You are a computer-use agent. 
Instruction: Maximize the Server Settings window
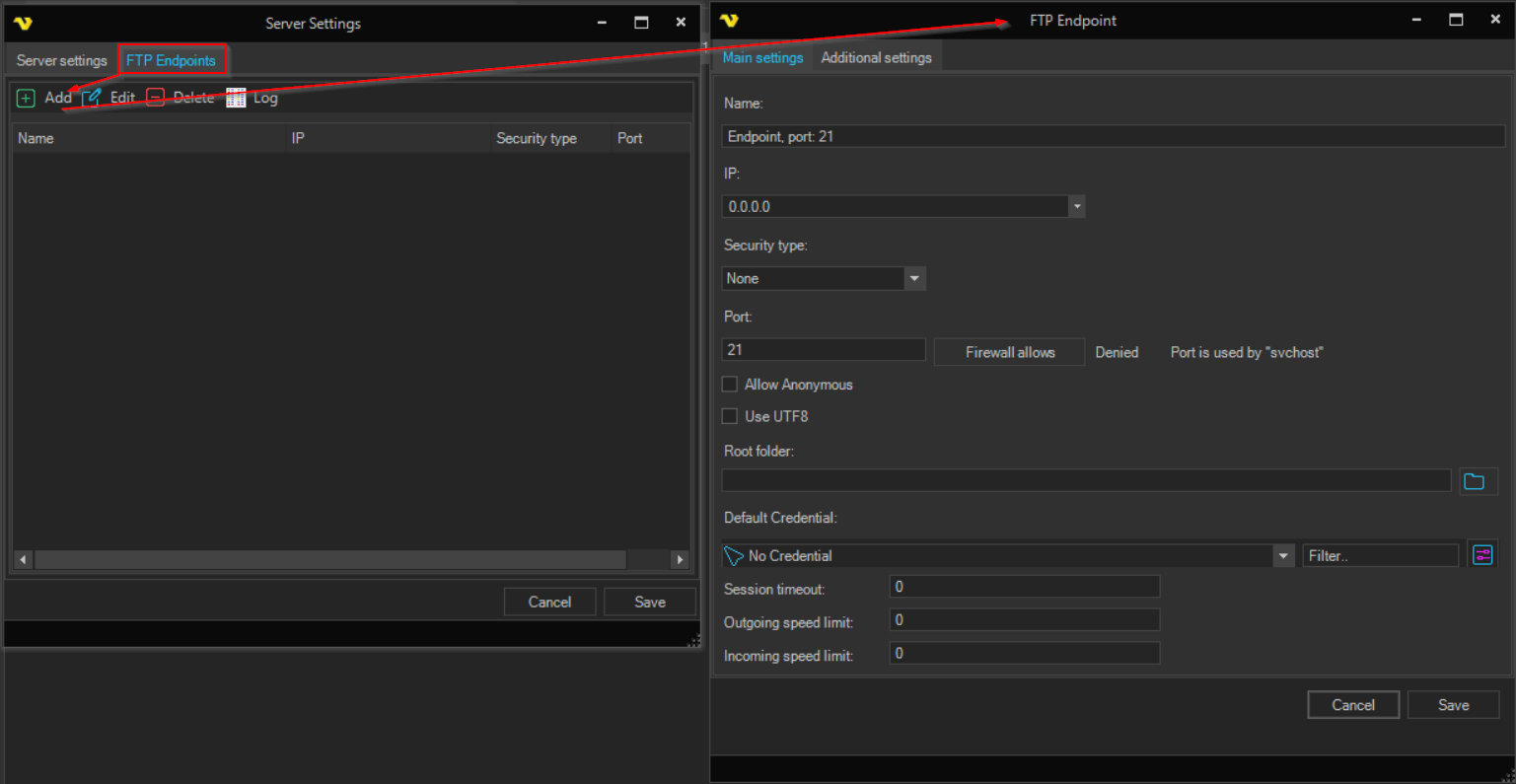click(x=641, y=23)
